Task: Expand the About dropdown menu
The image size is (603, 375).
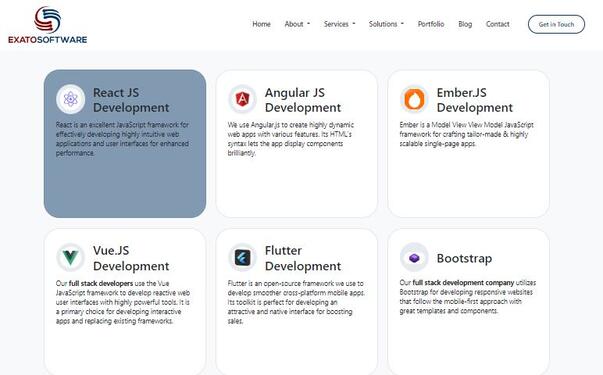Action: [x=297, y=24]
